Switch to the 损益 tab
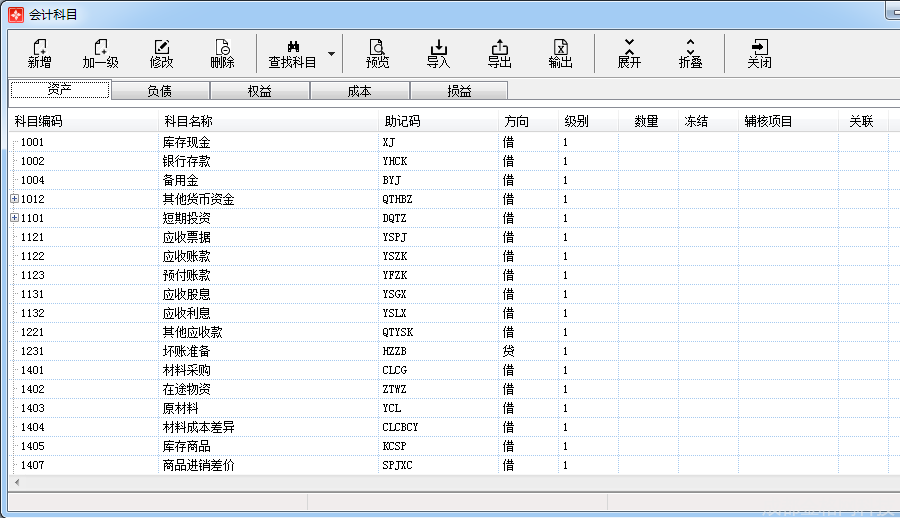 click(460, 91)
